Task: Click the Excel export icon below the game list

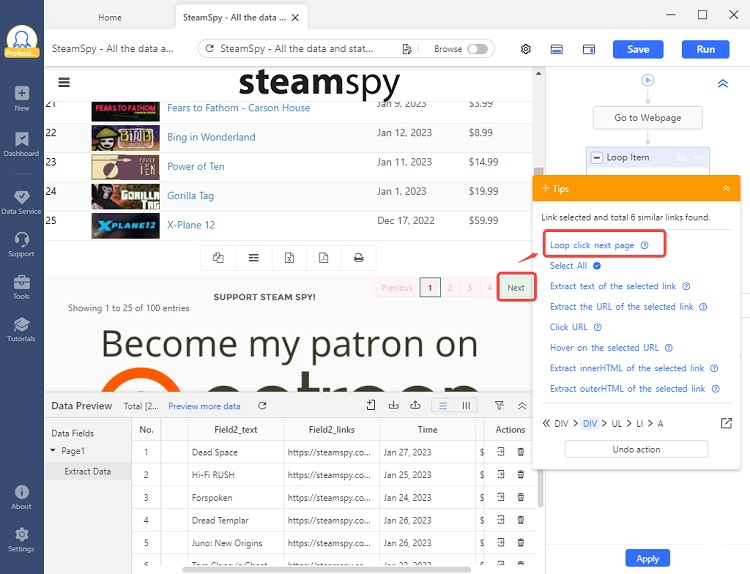Action: [x=289, y=258]
